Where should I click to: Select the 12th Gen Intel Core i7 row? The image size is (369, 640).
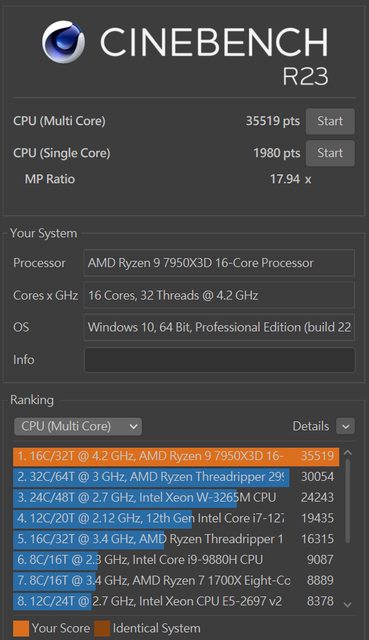point(176,518)
